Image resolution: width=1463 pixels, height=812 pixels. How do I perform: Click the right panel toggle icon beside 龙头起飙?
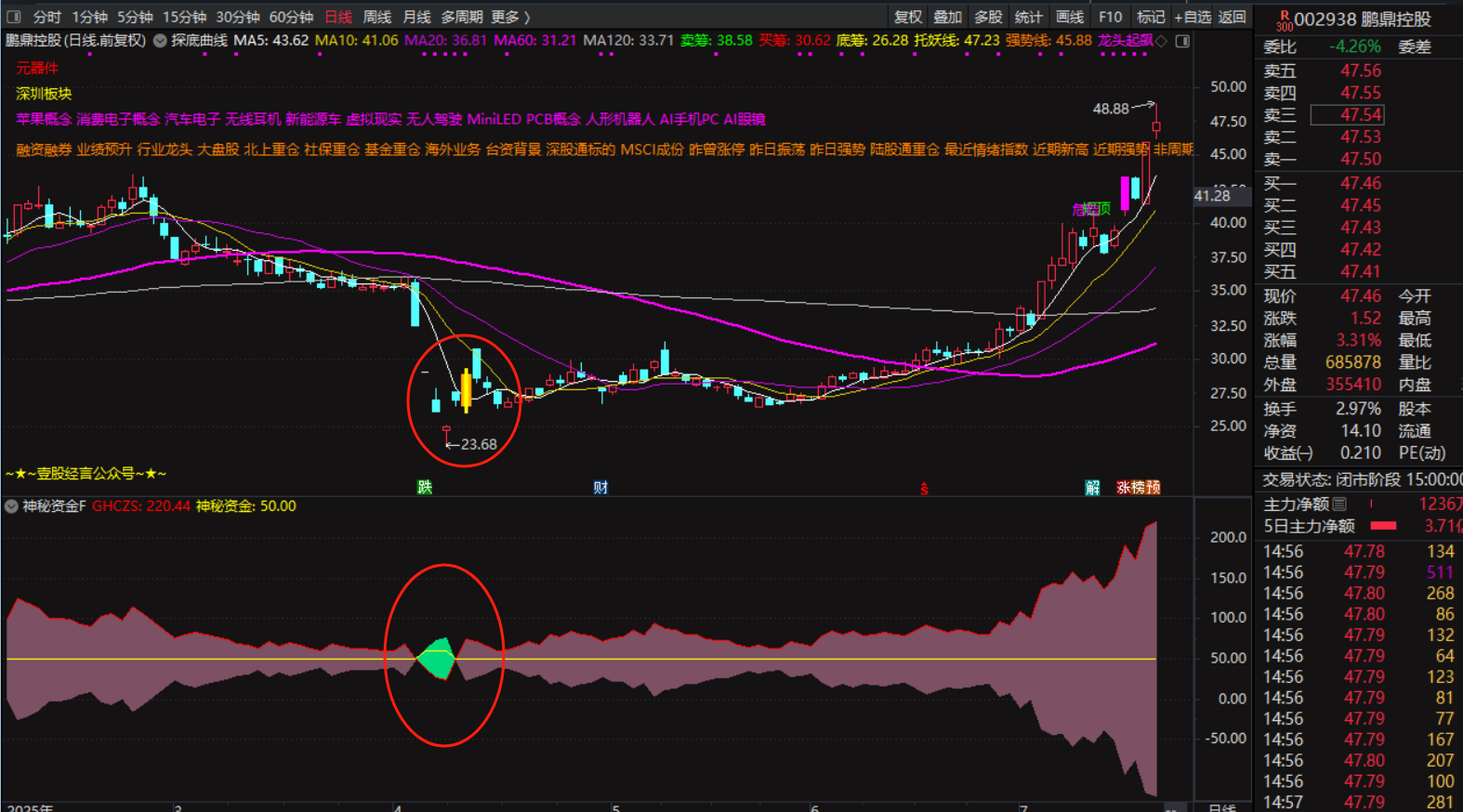tap(1182, 41)
